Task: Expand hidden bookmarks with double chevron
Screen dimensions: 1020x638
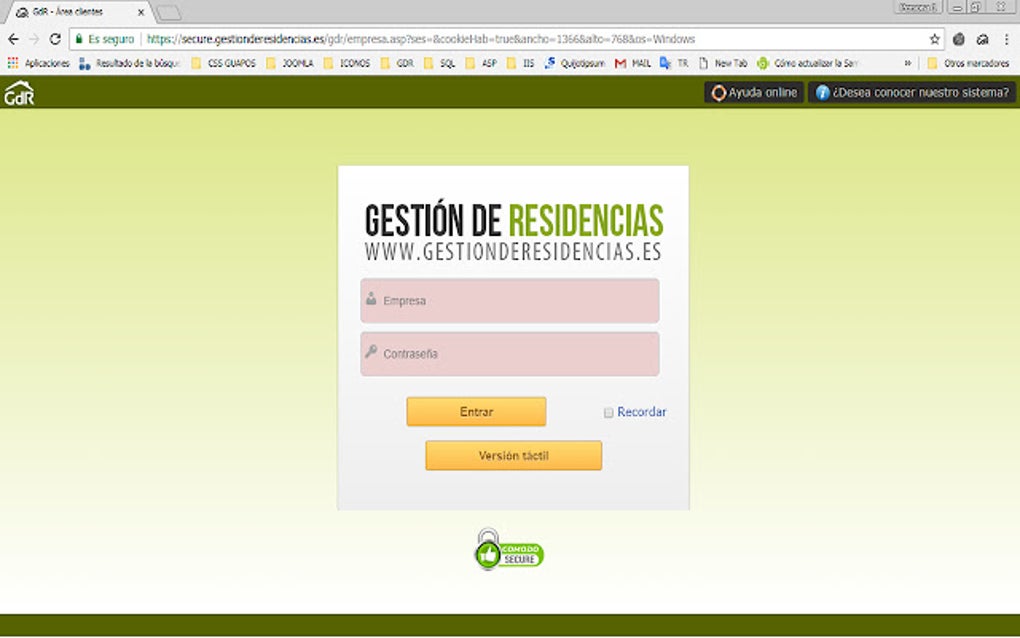Action: tap(906, 62)
